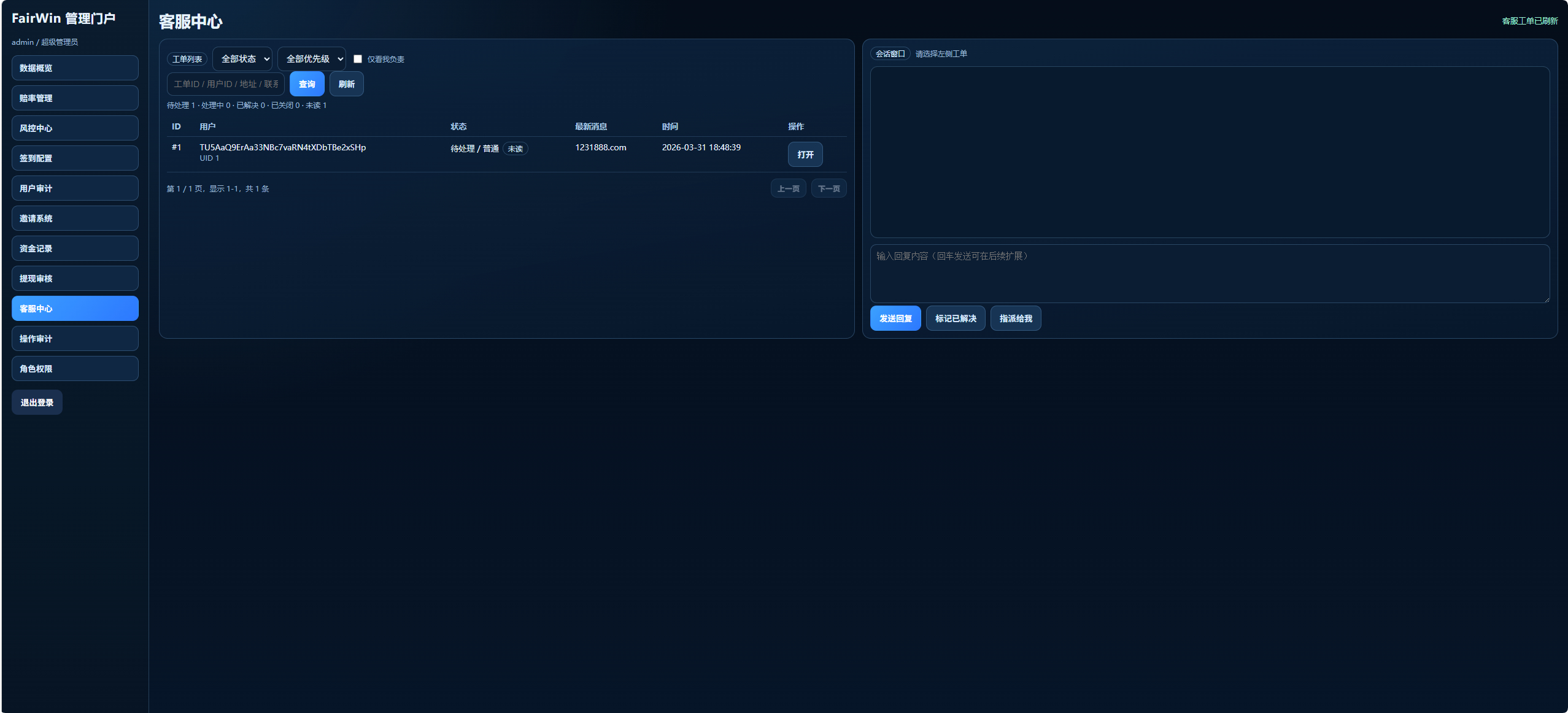Screen dimensions: 1568x713
Task: Open 数据概览 in the sidebar
Action: (x=75, y=68)
